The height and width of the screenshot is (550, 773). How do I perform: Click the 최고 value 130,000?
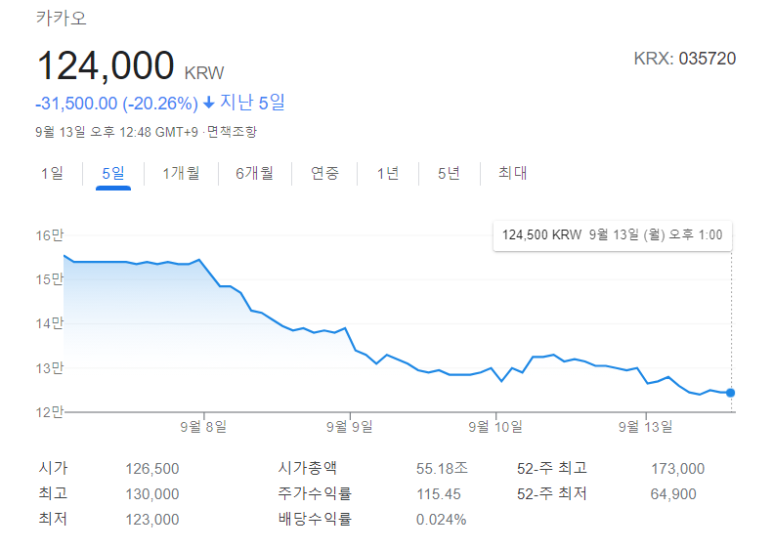click(152, 494)
